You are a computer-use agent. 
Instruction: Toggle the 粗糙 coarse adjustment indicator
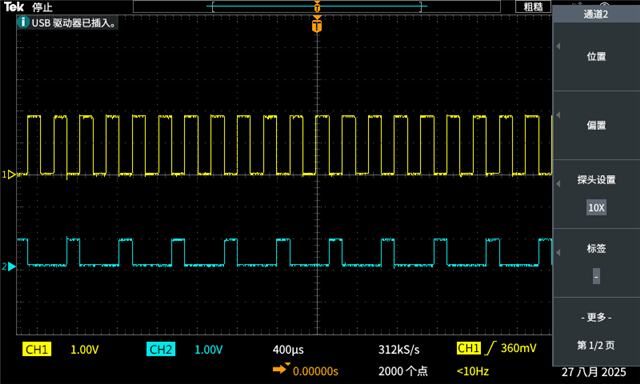click(533, 7)
